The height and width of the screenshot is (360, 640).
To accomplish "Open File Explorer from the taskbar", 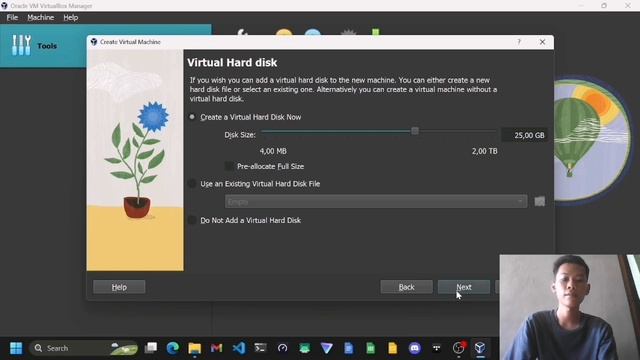I will point(195,348).
